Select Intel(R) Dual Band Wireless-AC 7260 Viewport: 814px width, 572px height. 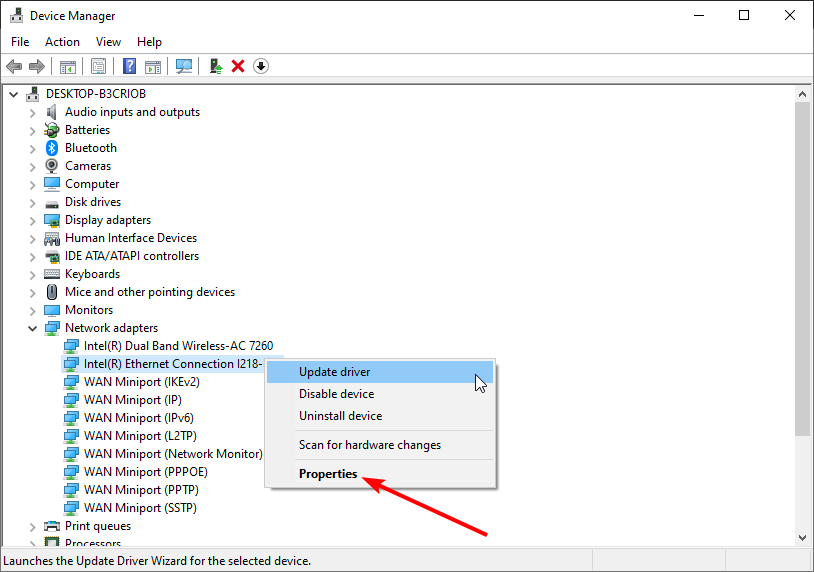pyautogui.click(x=178, y=346)
